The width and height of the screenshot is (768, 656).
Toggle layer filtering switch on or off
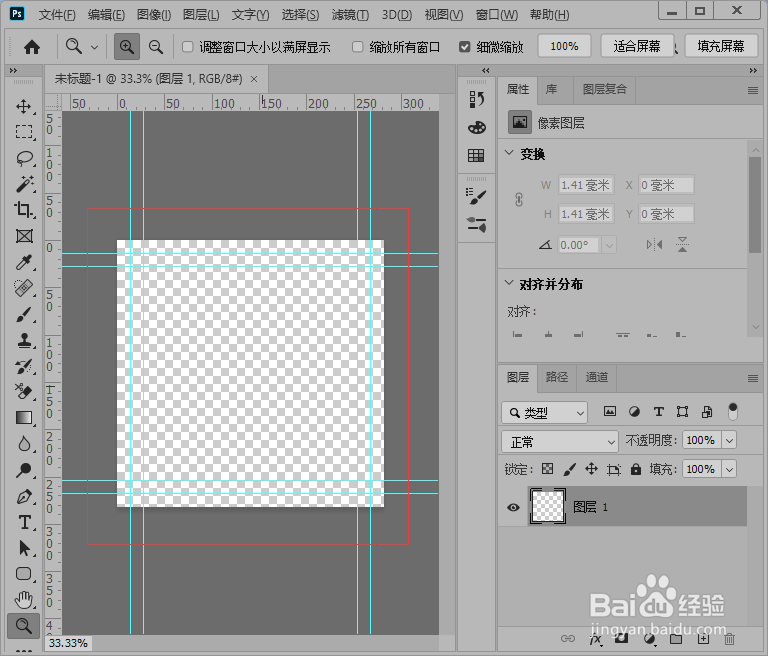tap(733, 412)
